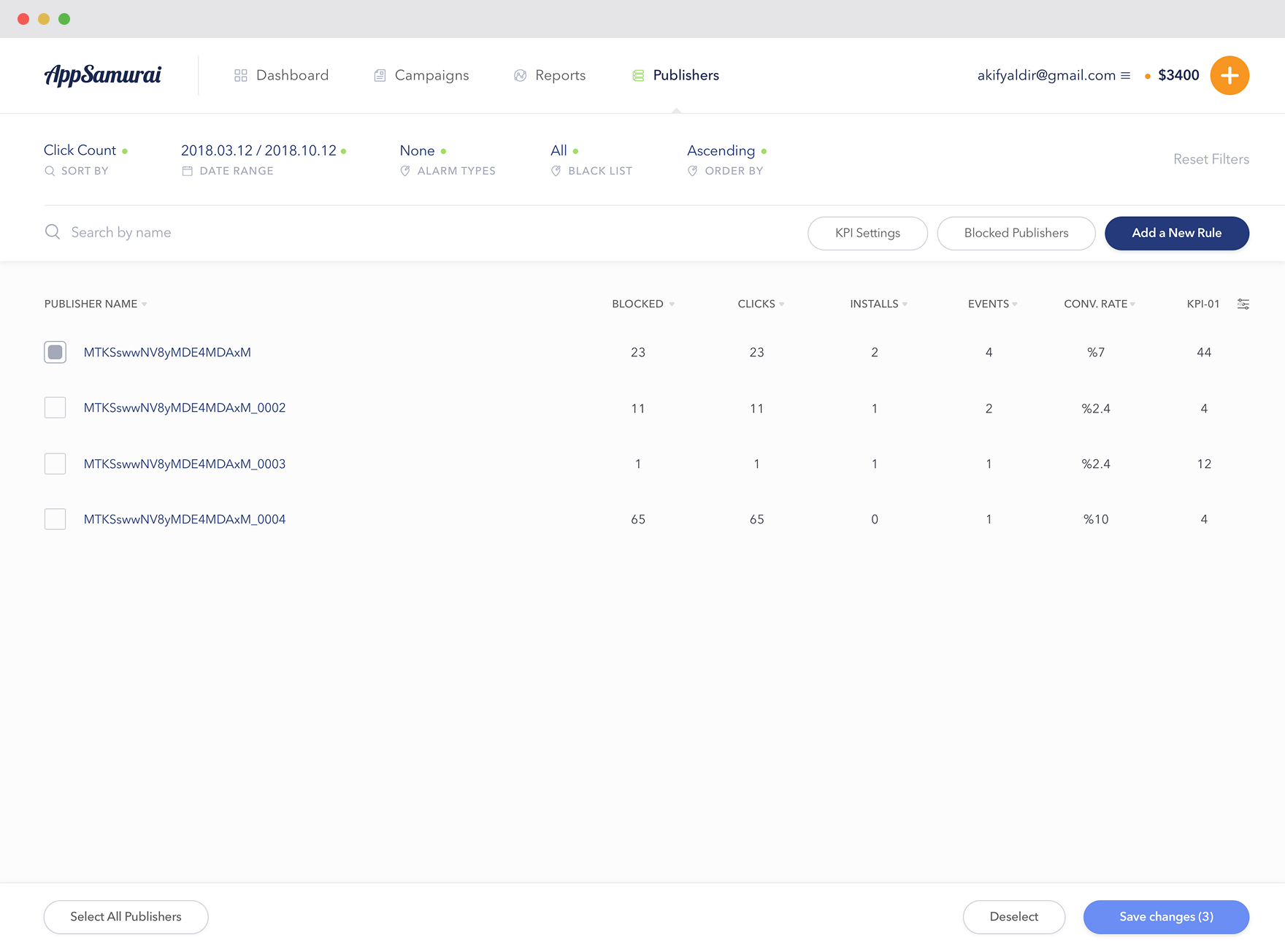This screenshot has height=952, width=1285.
Task: Click the Dashboard grid icon
Action: pos(240,75)
